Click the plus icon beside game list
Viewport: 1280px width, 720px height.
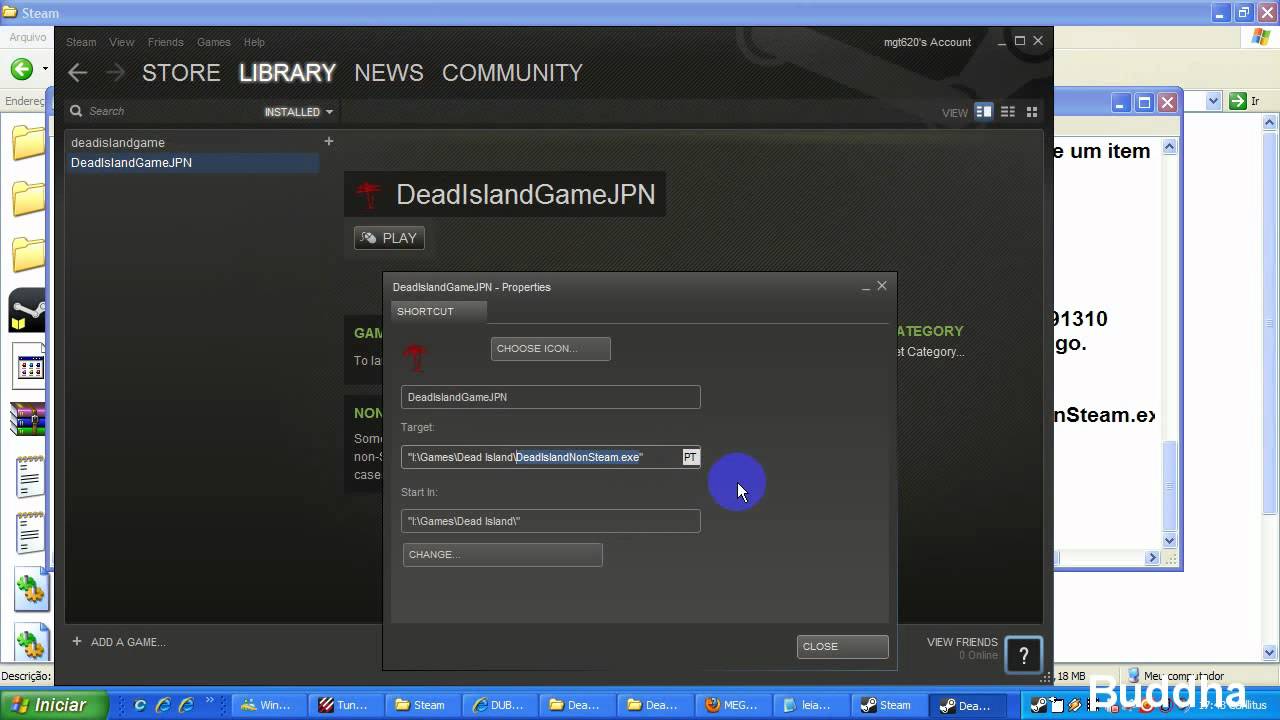point(328,141)
